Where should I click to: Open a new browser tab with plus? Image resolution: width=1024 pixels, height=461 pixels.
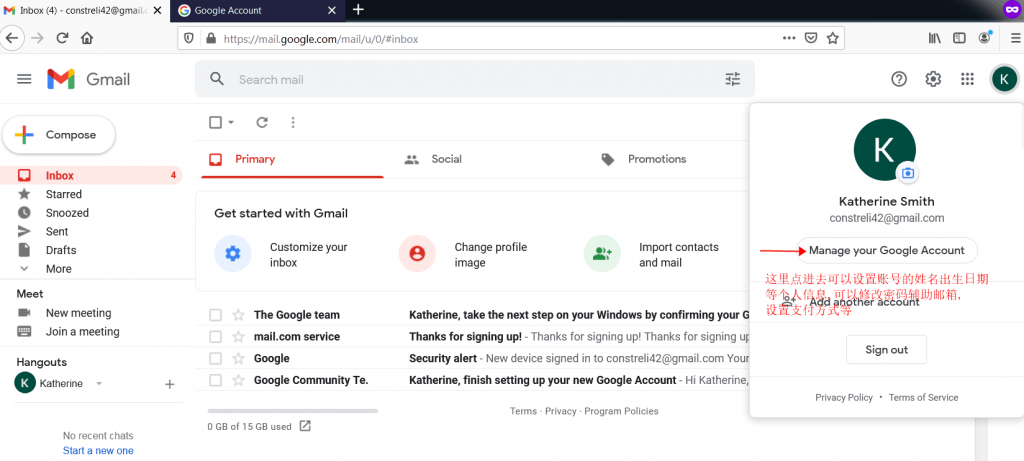pos(358,10)
